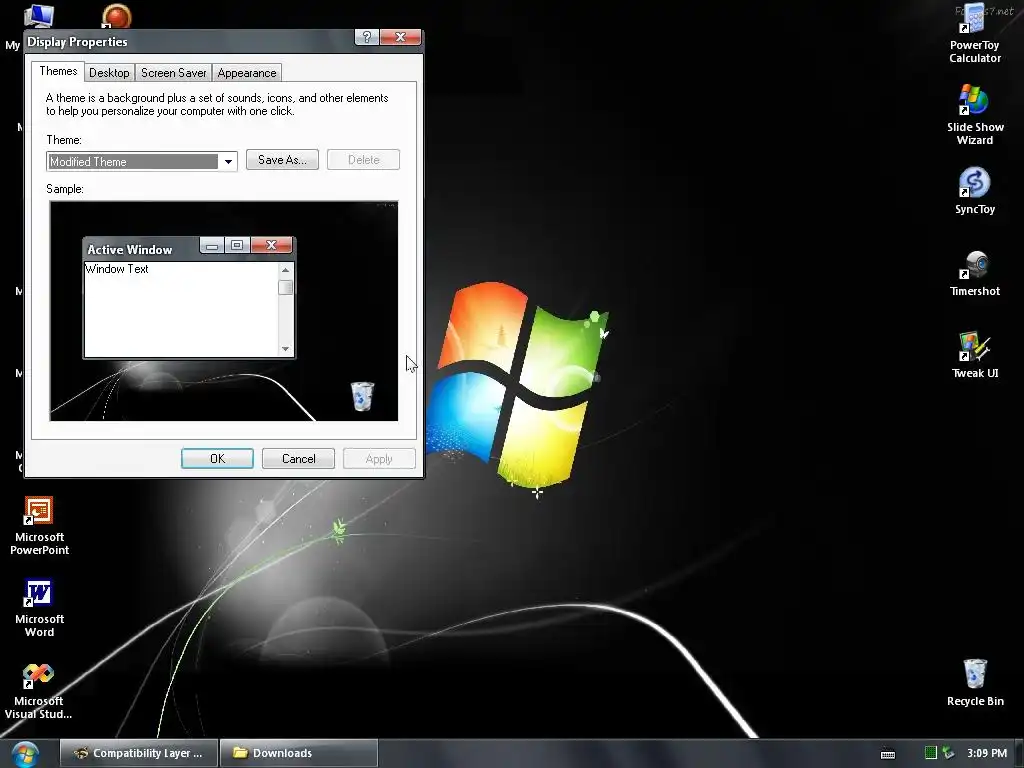Click the 3:09 PM taskbar clock
The image size is (1024, 768).
point(987,753)
